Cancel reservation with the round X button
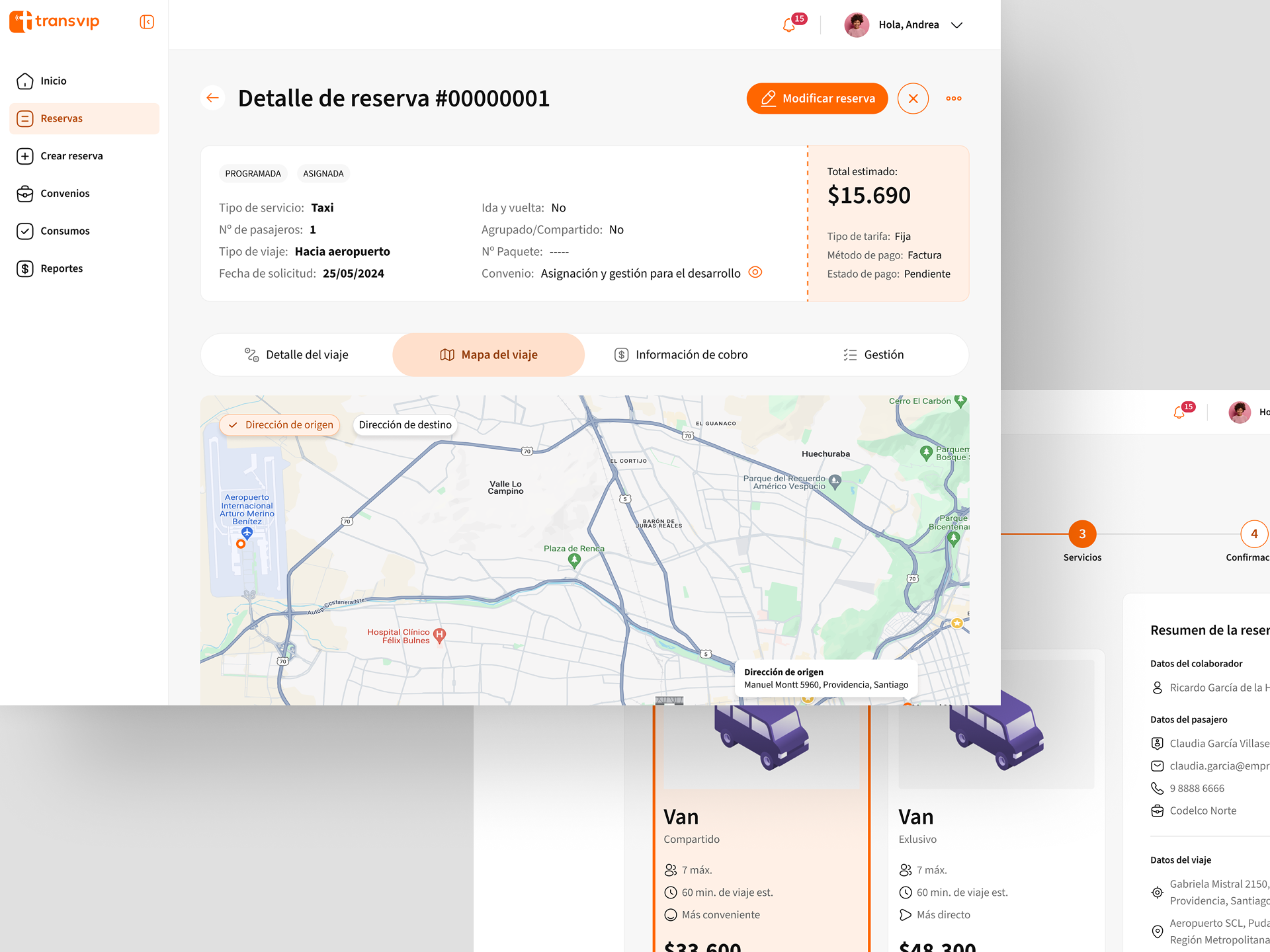 [x=913, y=99]
